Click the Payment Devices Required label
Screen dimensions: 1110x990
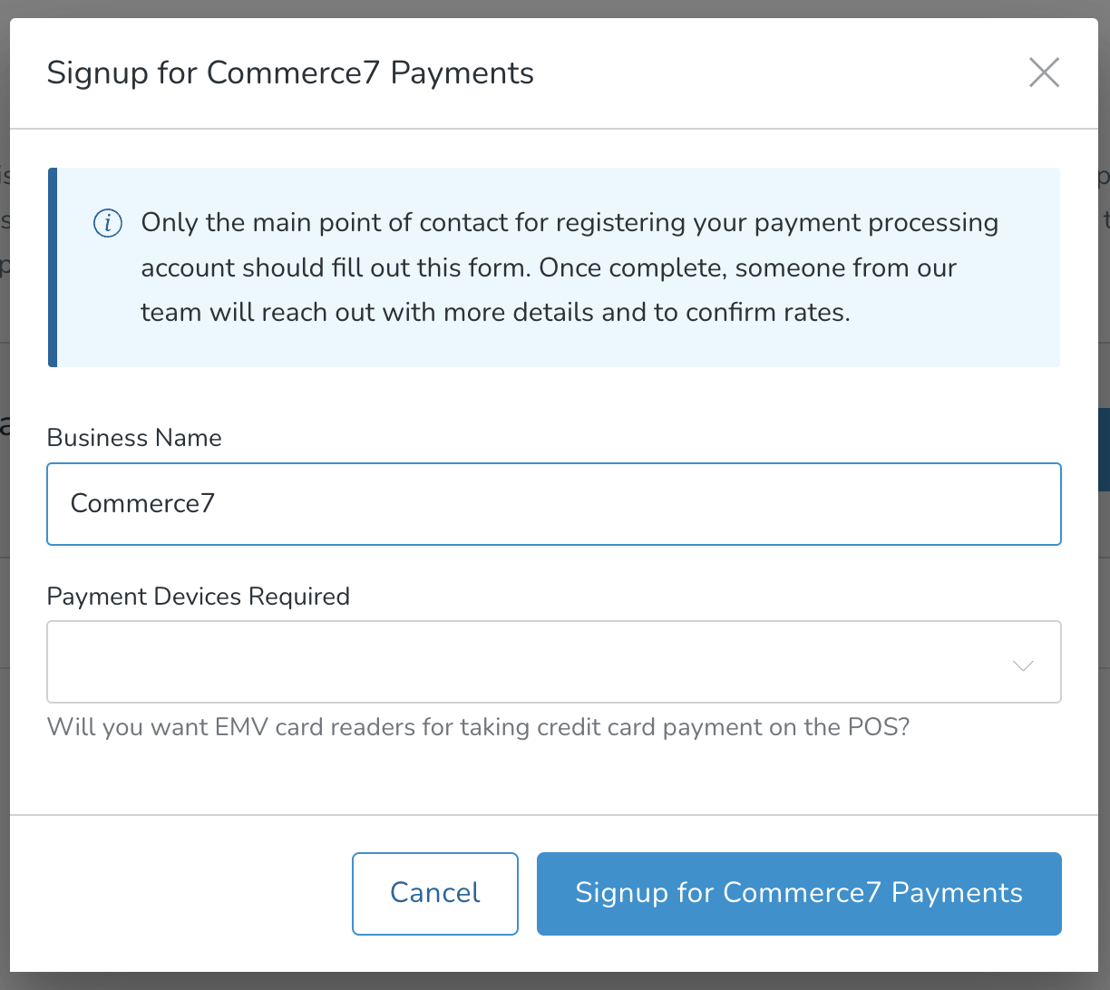coord(197,596)
